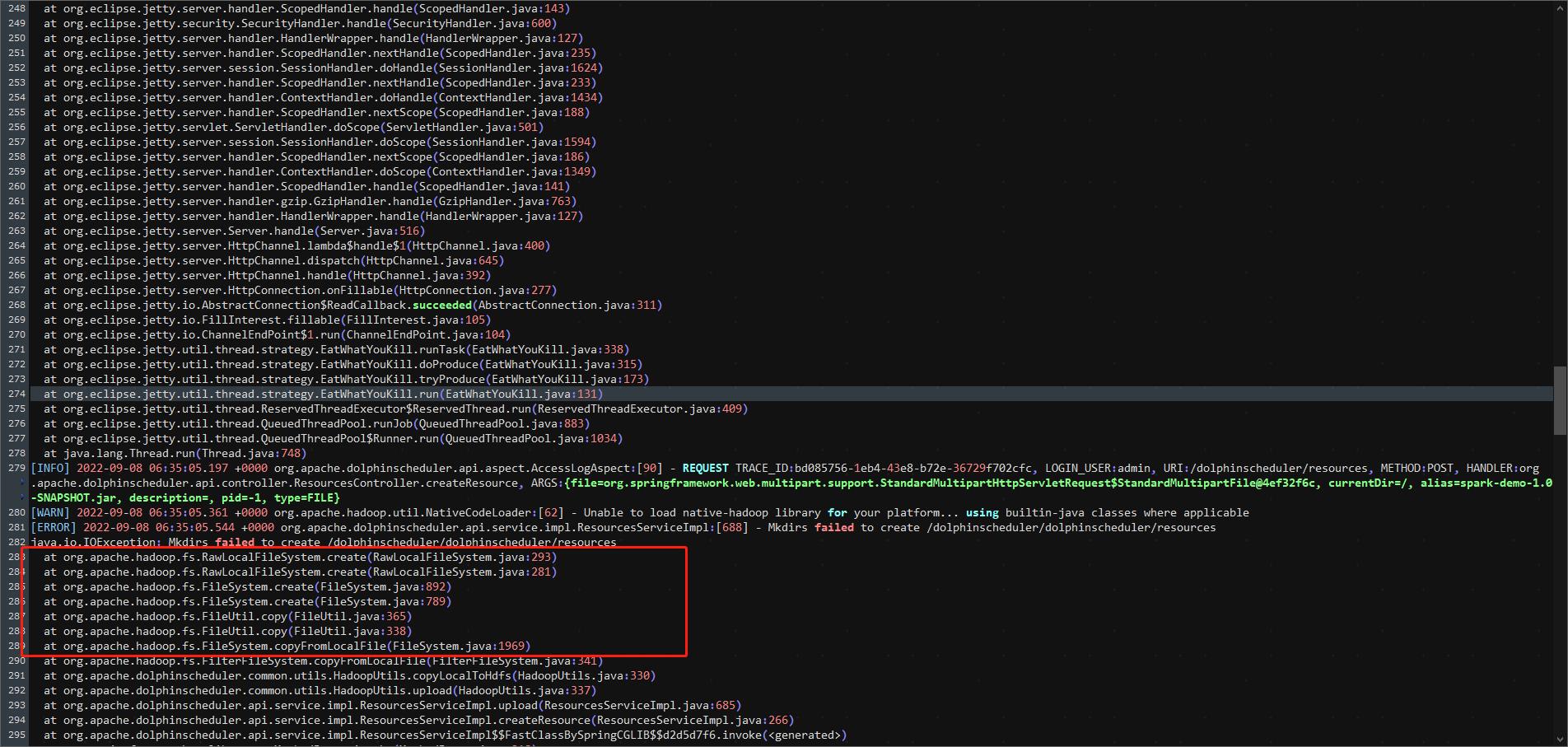Click the java.io.IOException Mkdirs failed line
Image resolution: width=1568 pixels, height=747 pixels.
pos(324,542)
